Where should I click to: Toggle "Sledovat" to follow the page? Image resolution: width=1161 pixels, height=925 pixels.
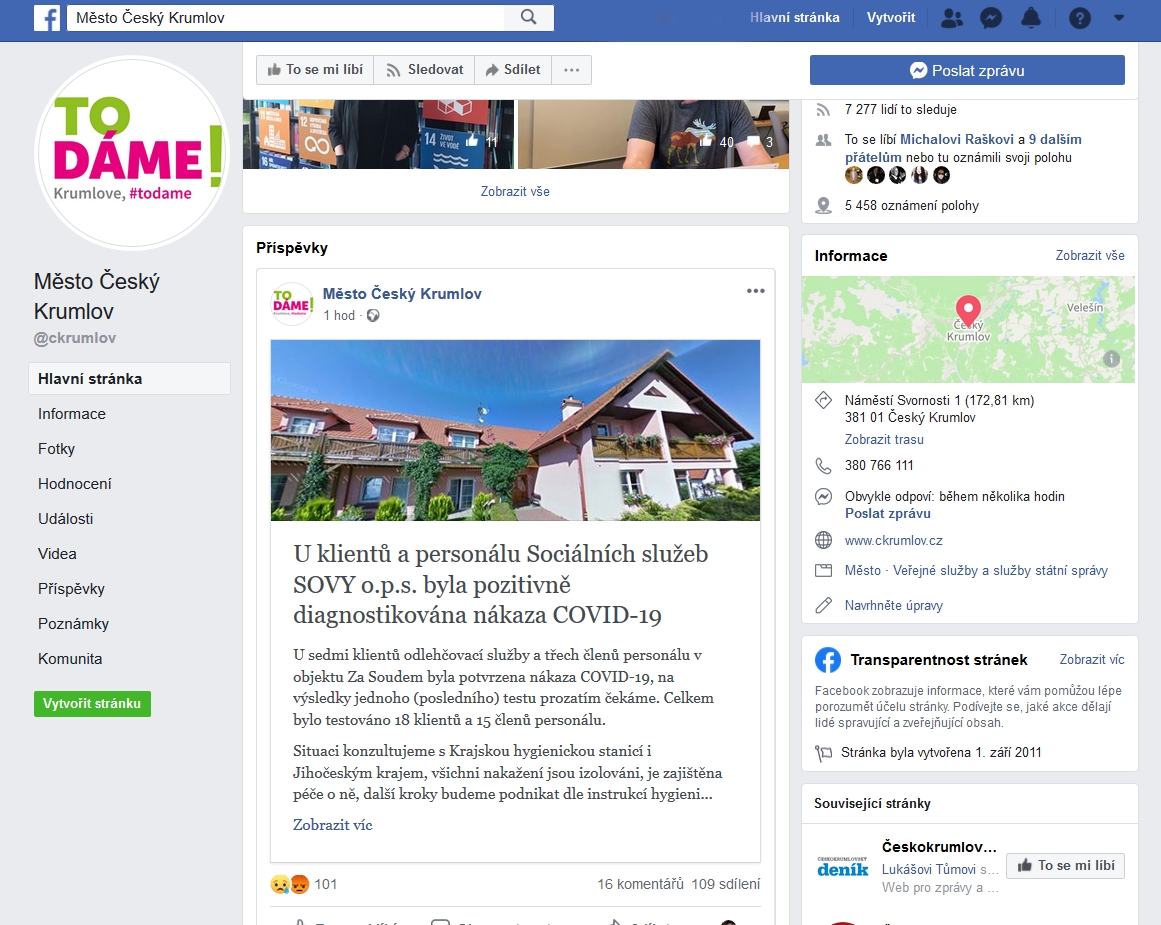424,70
